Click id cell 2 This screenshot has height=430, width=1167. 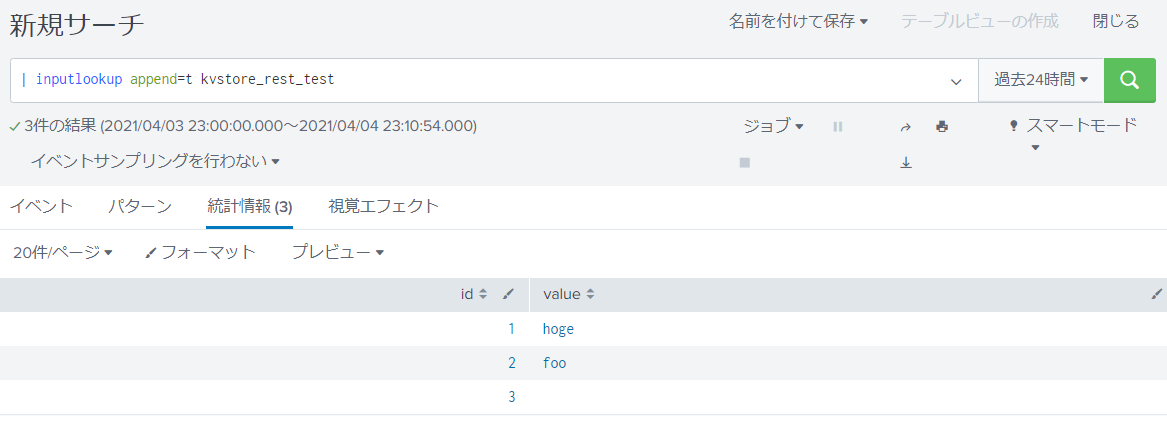click(x=511, y=363)
